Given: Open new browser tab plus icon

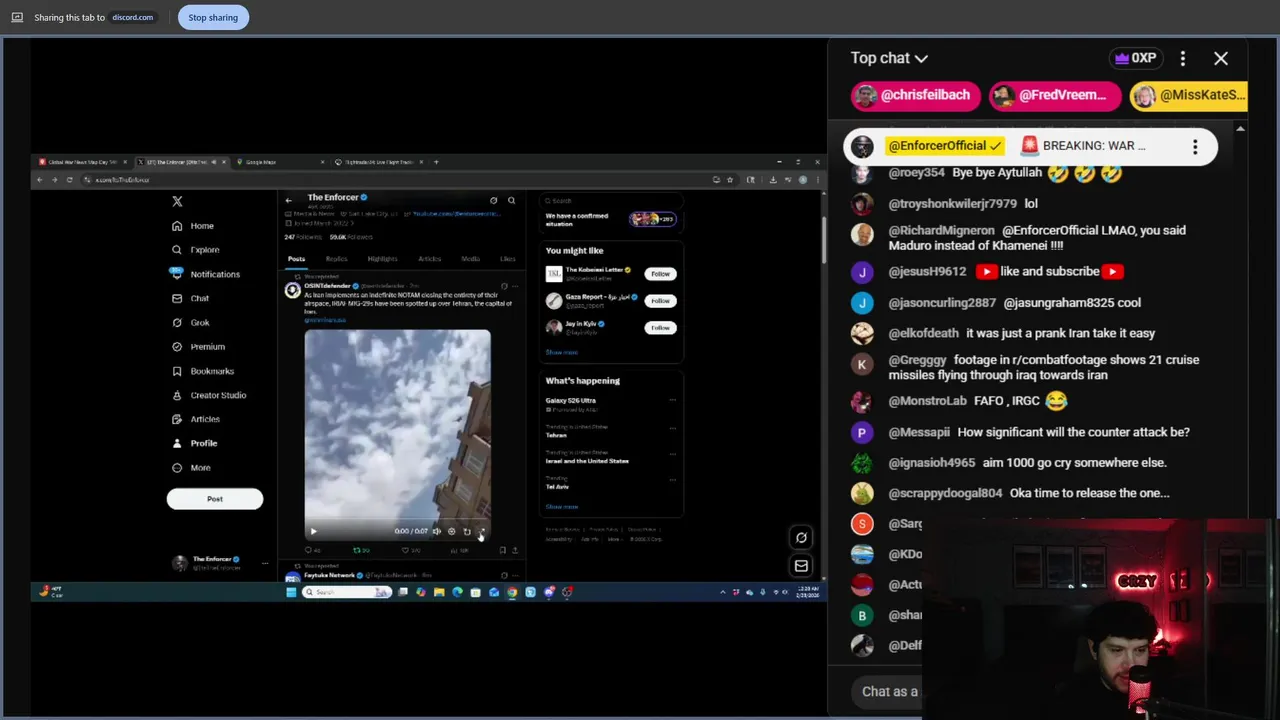Looking at the screenshot, I should coord(436,162).
